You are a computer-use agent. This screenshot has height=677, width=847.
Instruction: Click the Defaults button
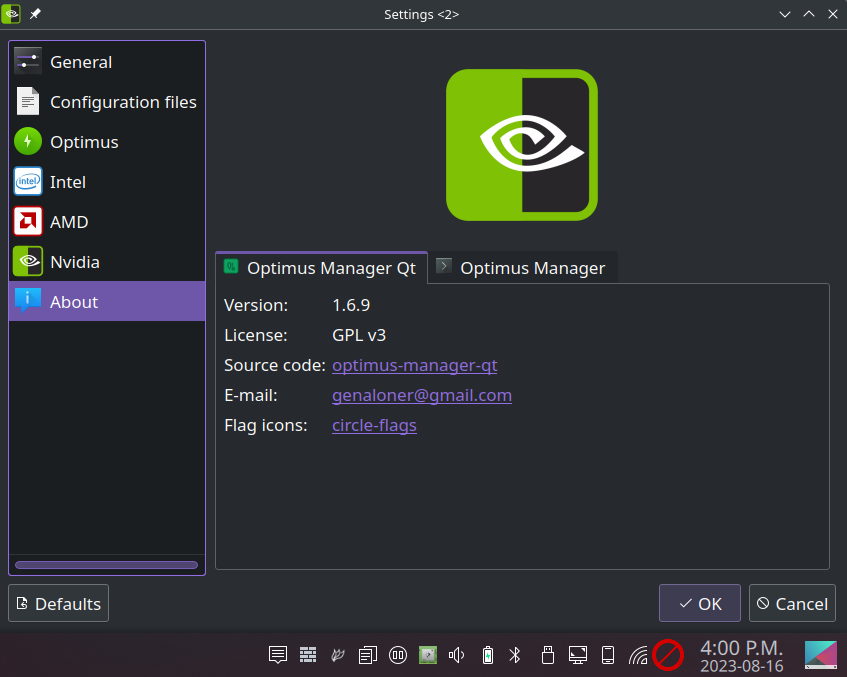58,604
